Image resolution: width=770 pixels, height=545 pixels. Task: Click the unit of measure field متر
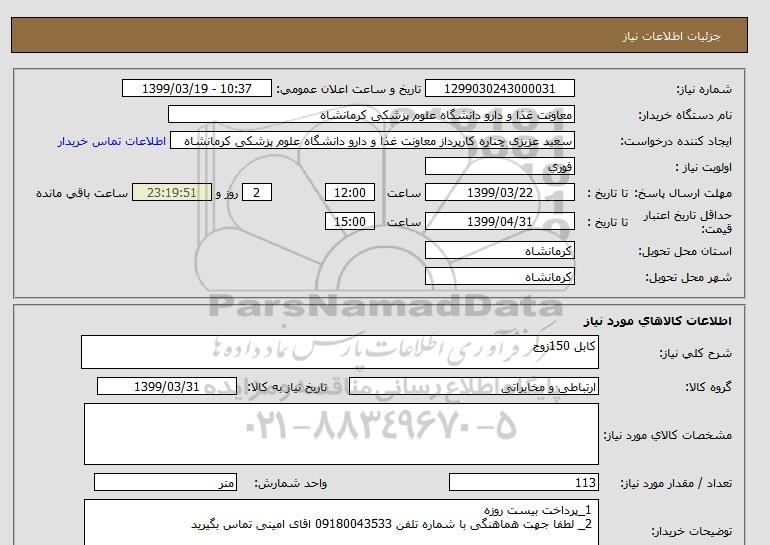pos(165,483)
